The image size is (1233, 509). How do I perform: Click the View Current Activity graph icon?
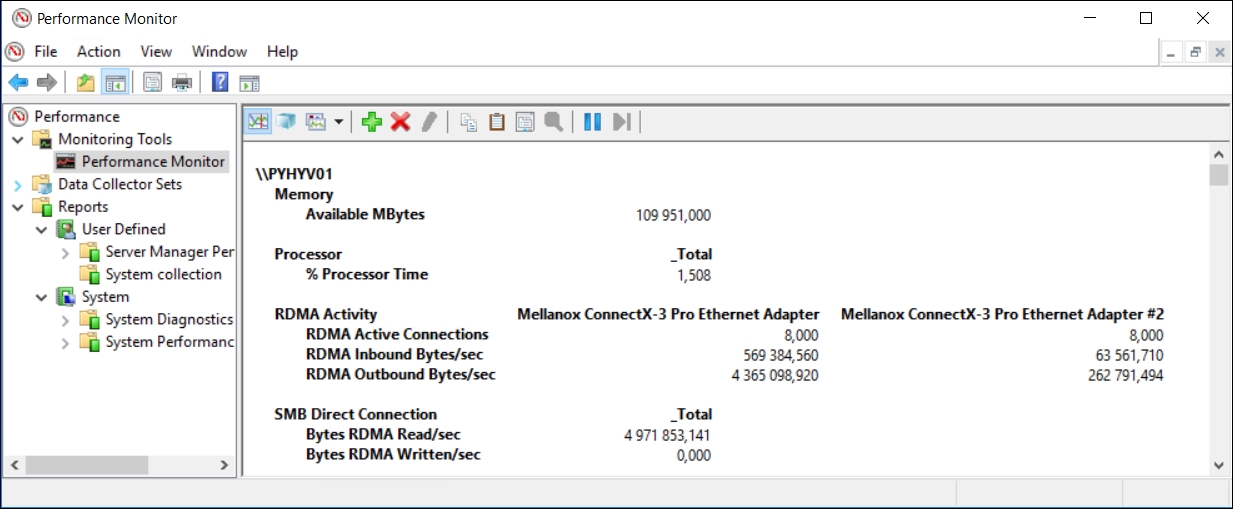point(259,122)
